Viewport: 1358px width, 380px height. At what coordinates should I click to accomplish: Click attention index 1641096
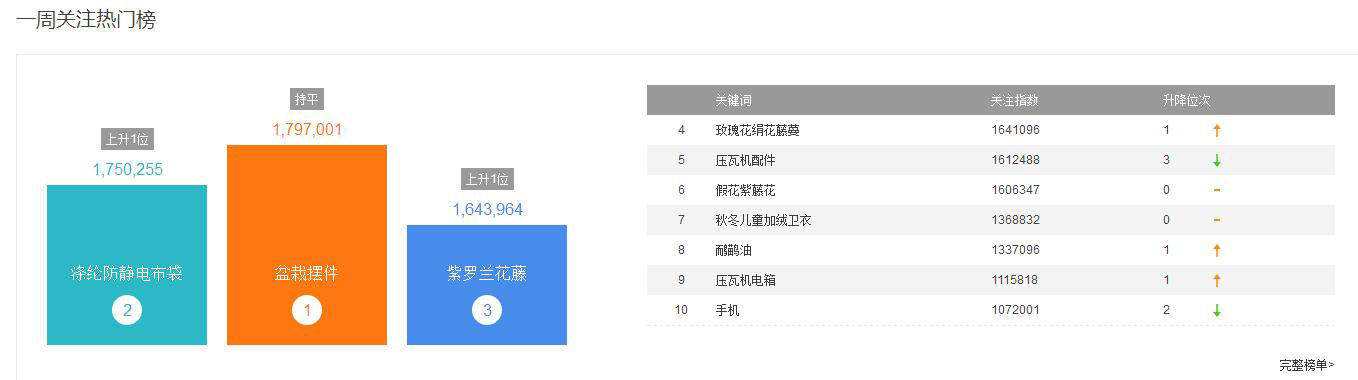pos(1015,130)
